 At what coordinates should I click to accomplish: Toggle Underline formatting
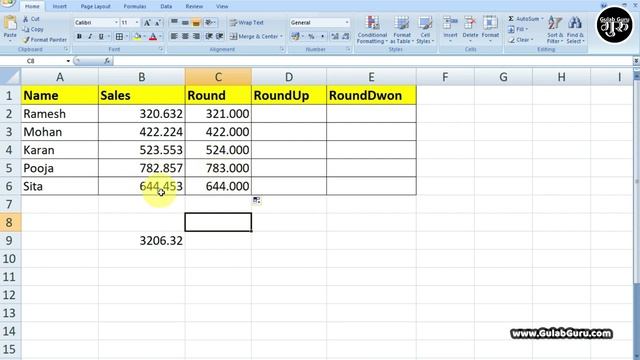click(101, 37)
